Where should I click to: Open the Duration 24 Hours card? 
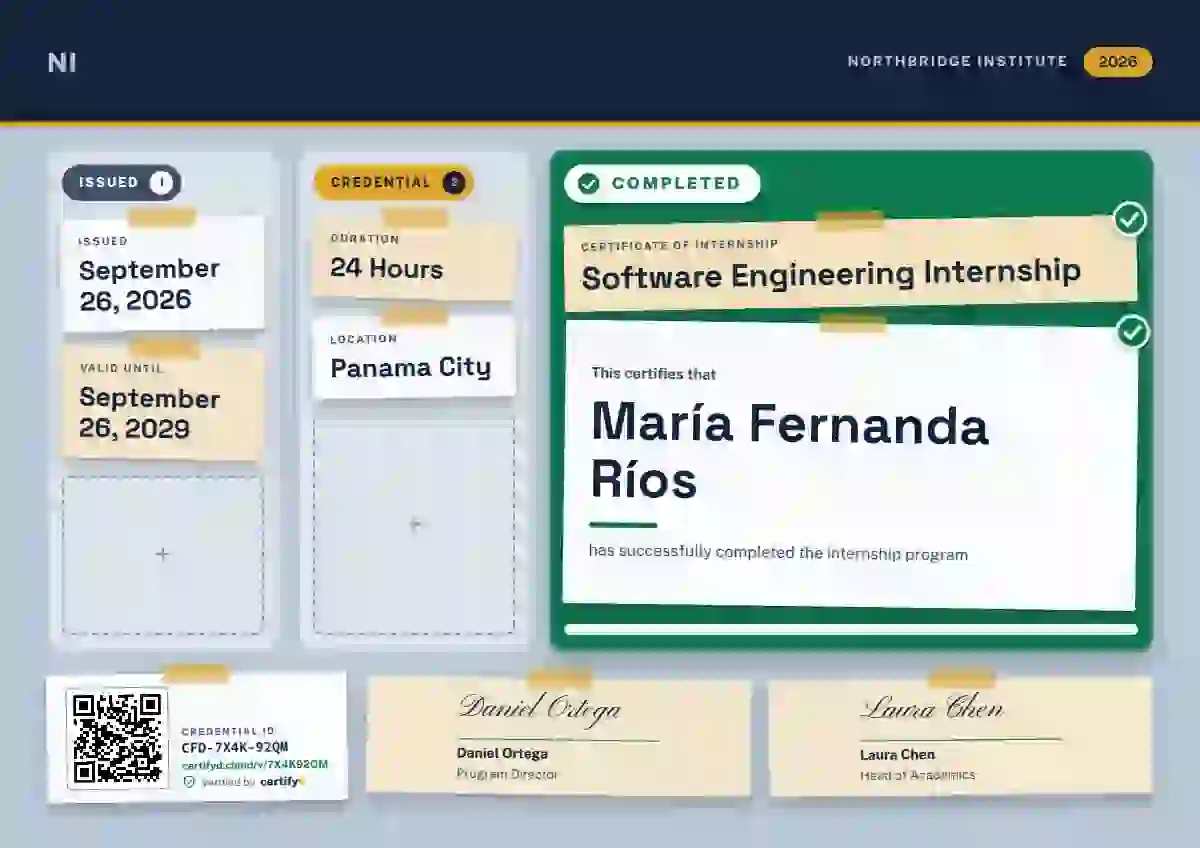tap(414, 261)
